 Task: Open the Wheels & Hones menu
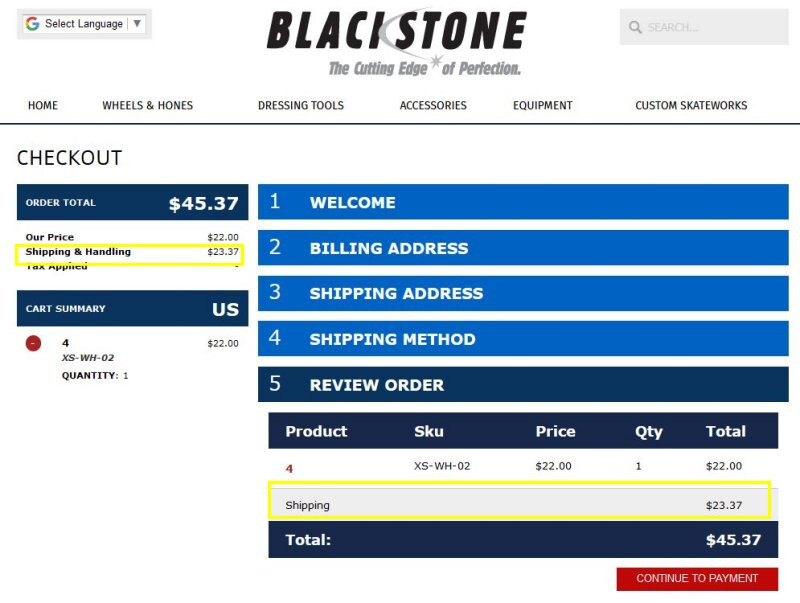point(146,105)
